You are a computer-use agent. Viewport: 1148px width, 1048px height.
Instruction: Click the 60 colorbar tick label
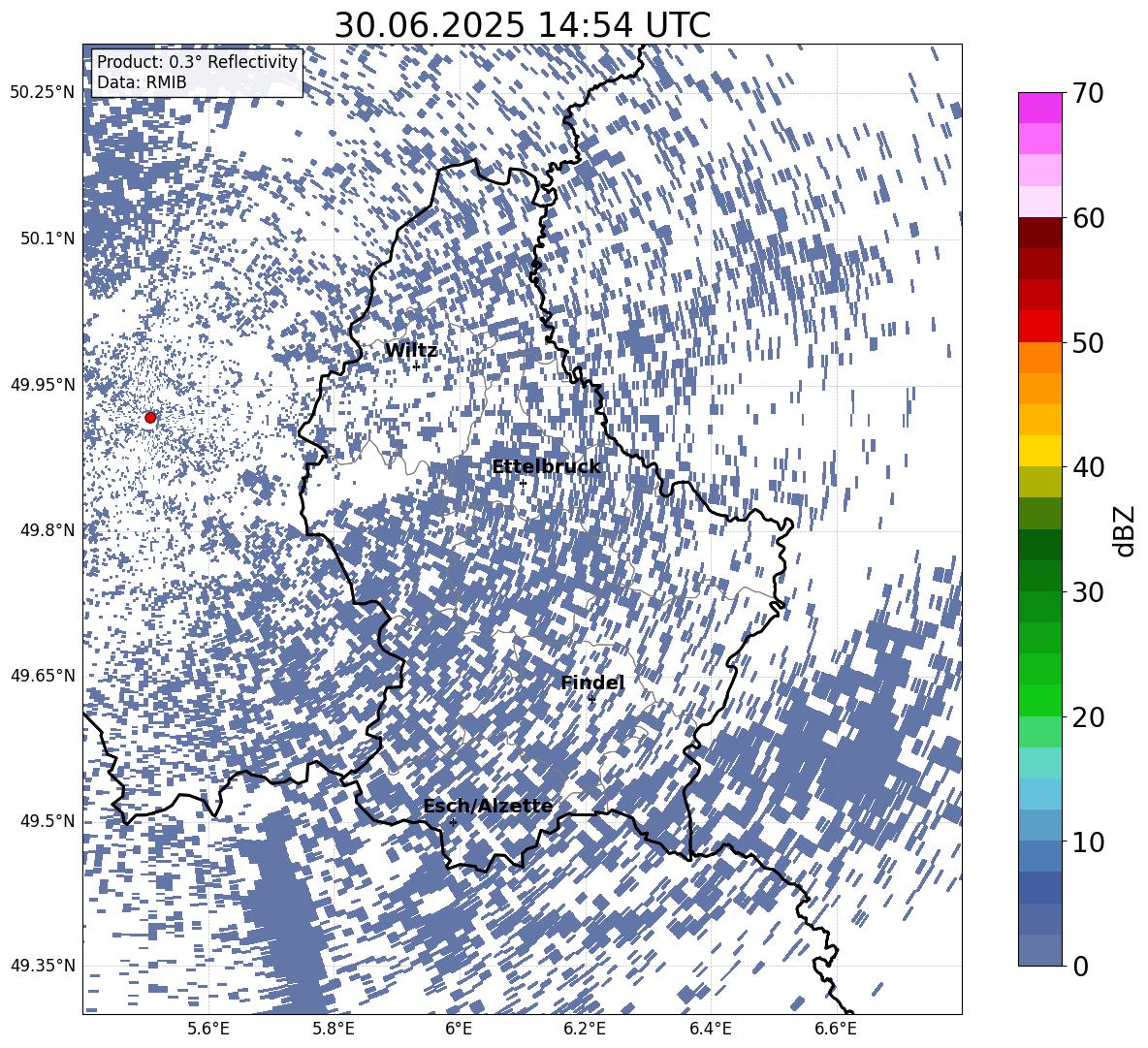pyautogui.click(x=1089, y=218)
